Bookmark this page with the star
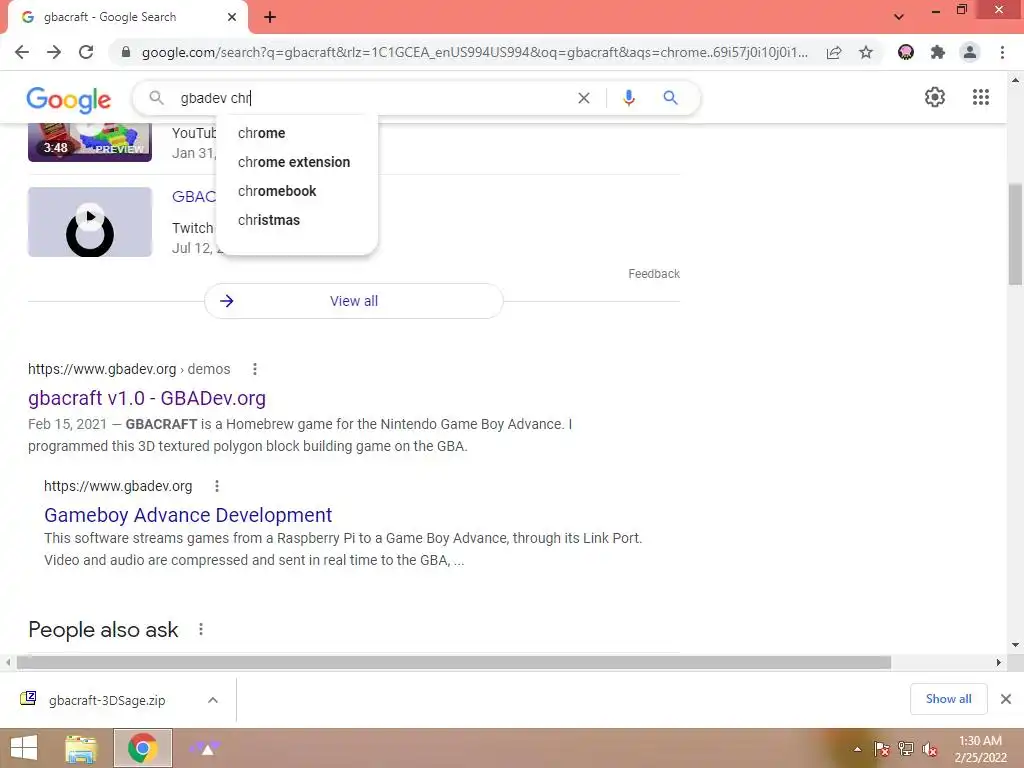 [866, 52]
